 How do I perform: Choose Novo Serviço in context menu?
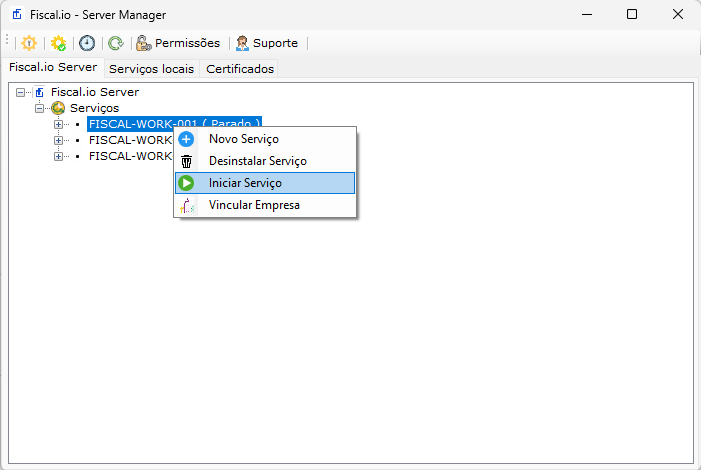click(x=265, y=139)
